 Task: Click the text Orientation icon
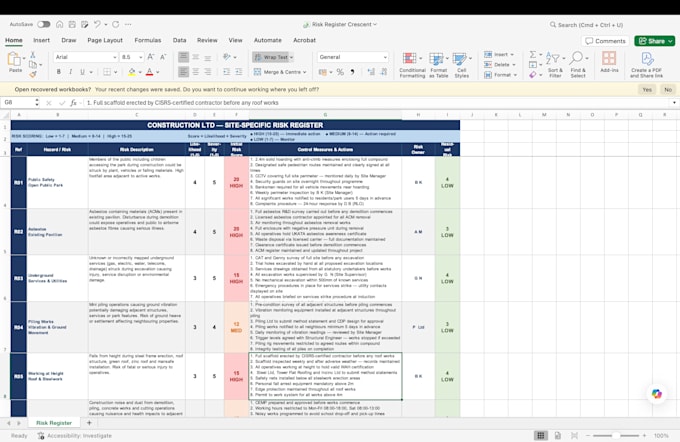click(227, 57)
